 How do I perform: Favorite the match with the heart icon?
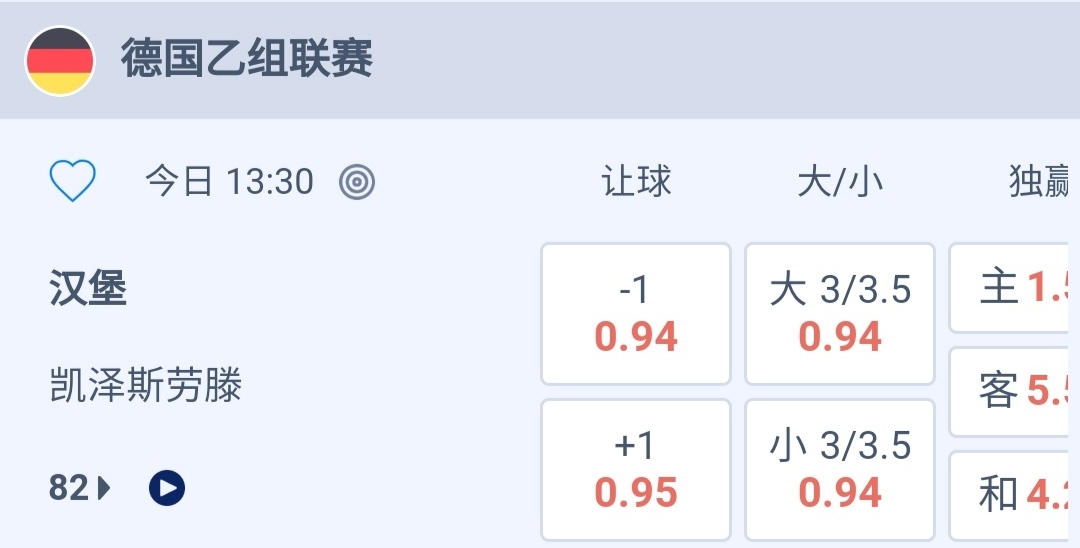[73, 182]
